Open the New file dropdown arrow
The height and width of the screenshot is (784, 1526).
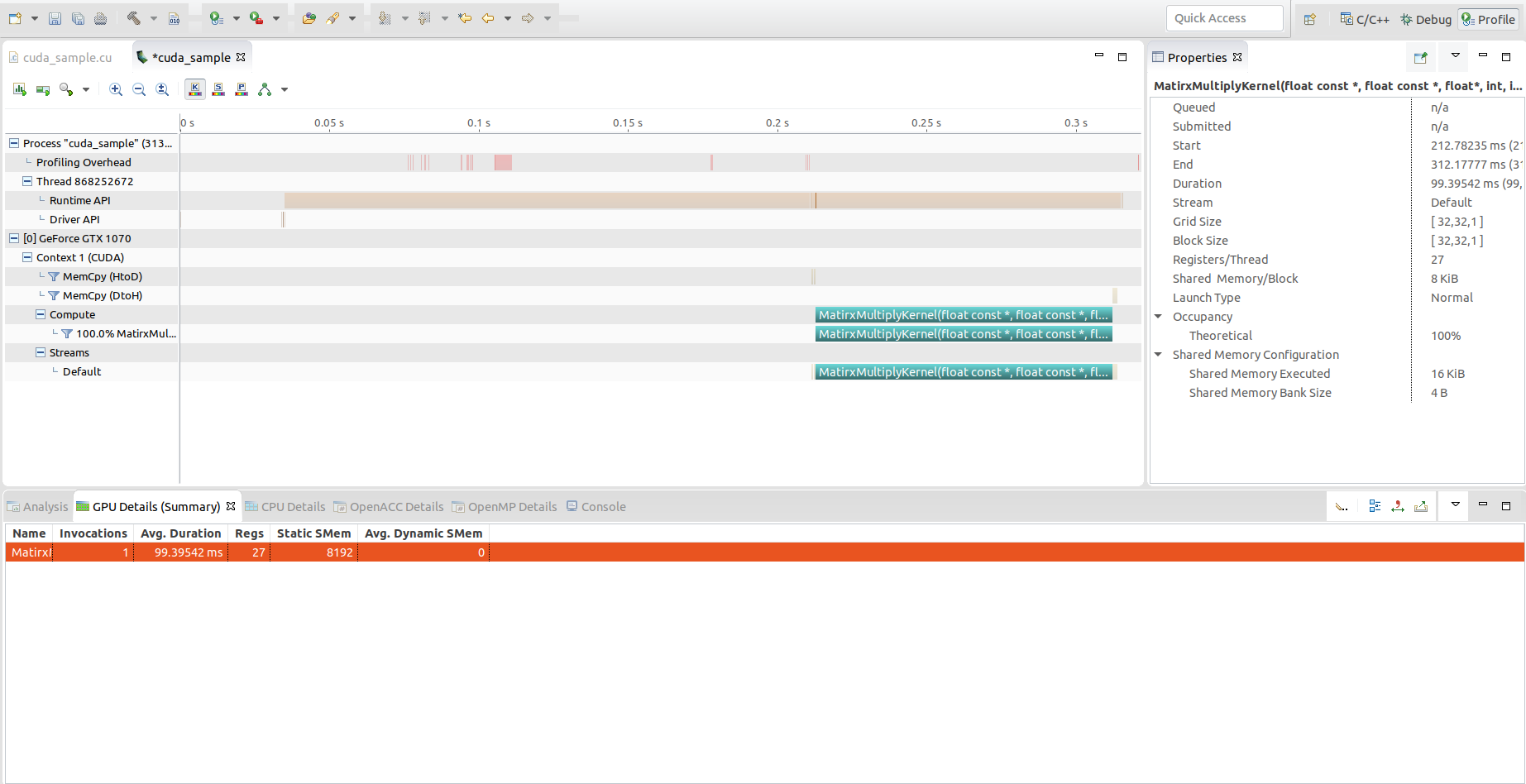pos(34,18)
